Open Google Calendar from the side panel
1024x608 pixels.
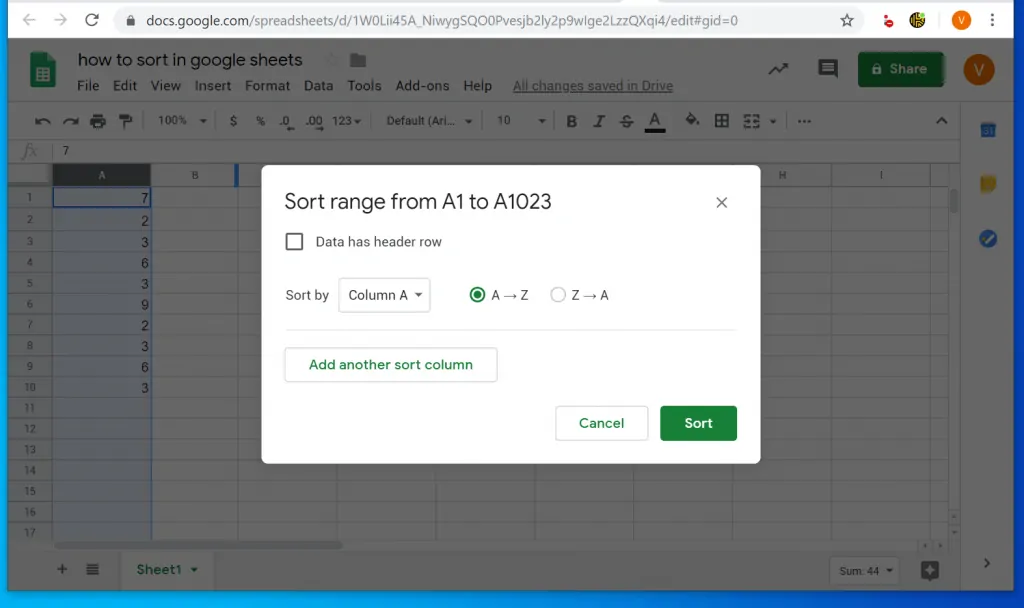tap(988, 130)
